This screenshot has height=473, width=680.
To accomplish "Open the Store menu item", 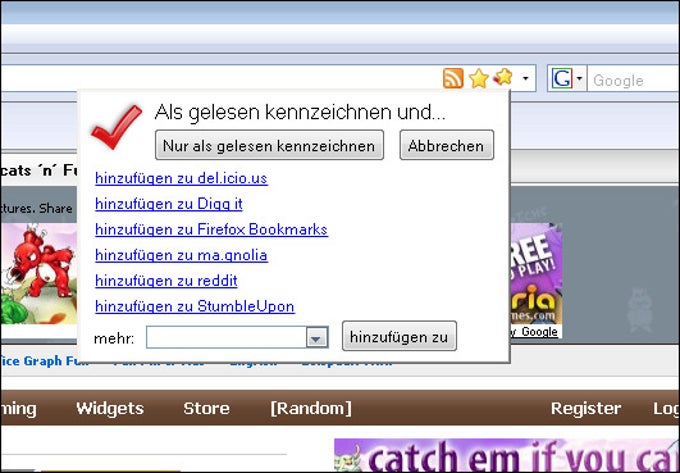I will (x=206, y=408).
